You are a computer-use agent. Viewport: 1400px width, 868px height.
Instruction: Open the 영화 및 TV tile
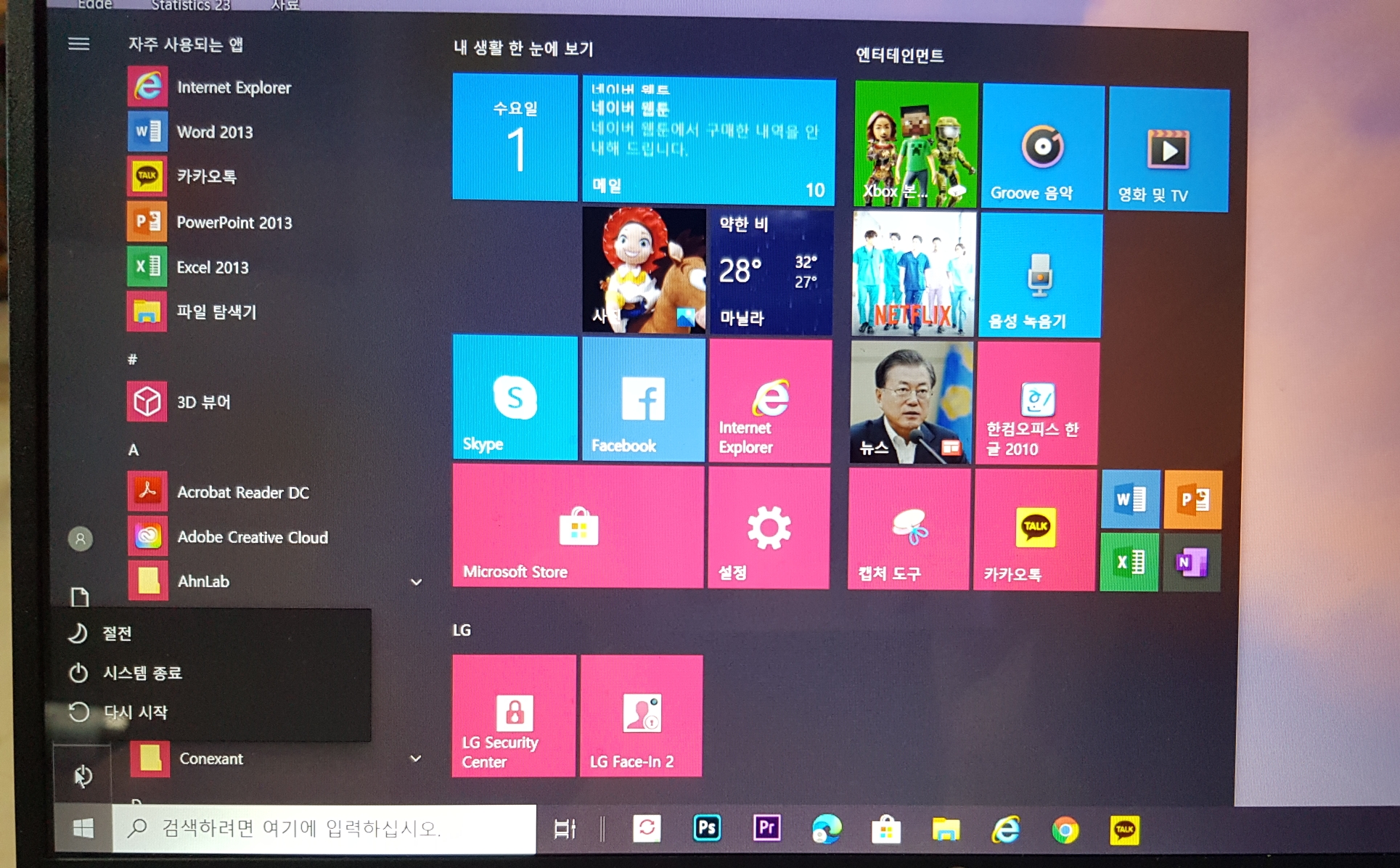tap(1168, 150)
